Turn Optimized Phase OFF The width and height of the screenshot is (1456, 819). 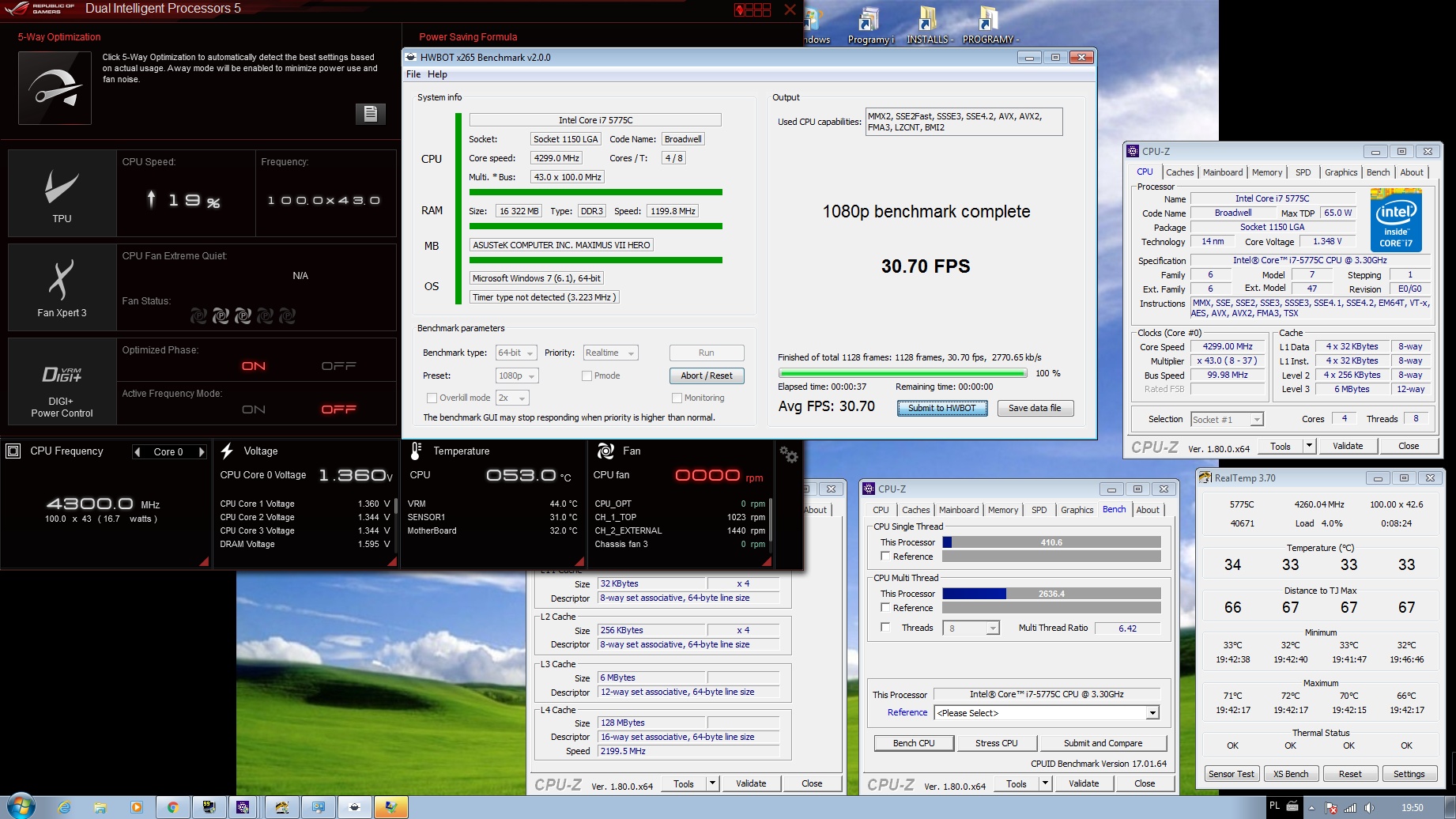tap(339, 366)
